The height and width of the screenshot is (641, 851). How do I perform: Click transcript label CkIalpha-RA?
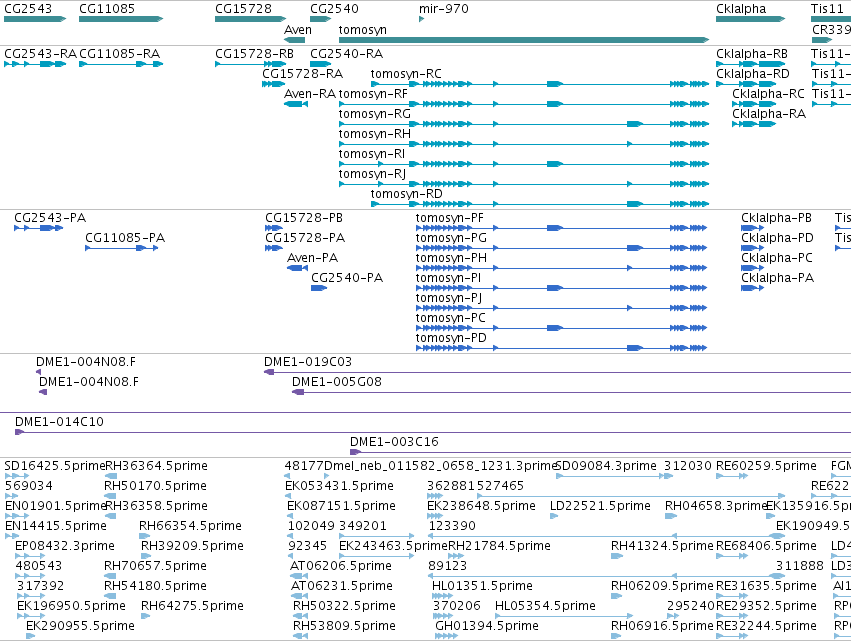point(769,114)
